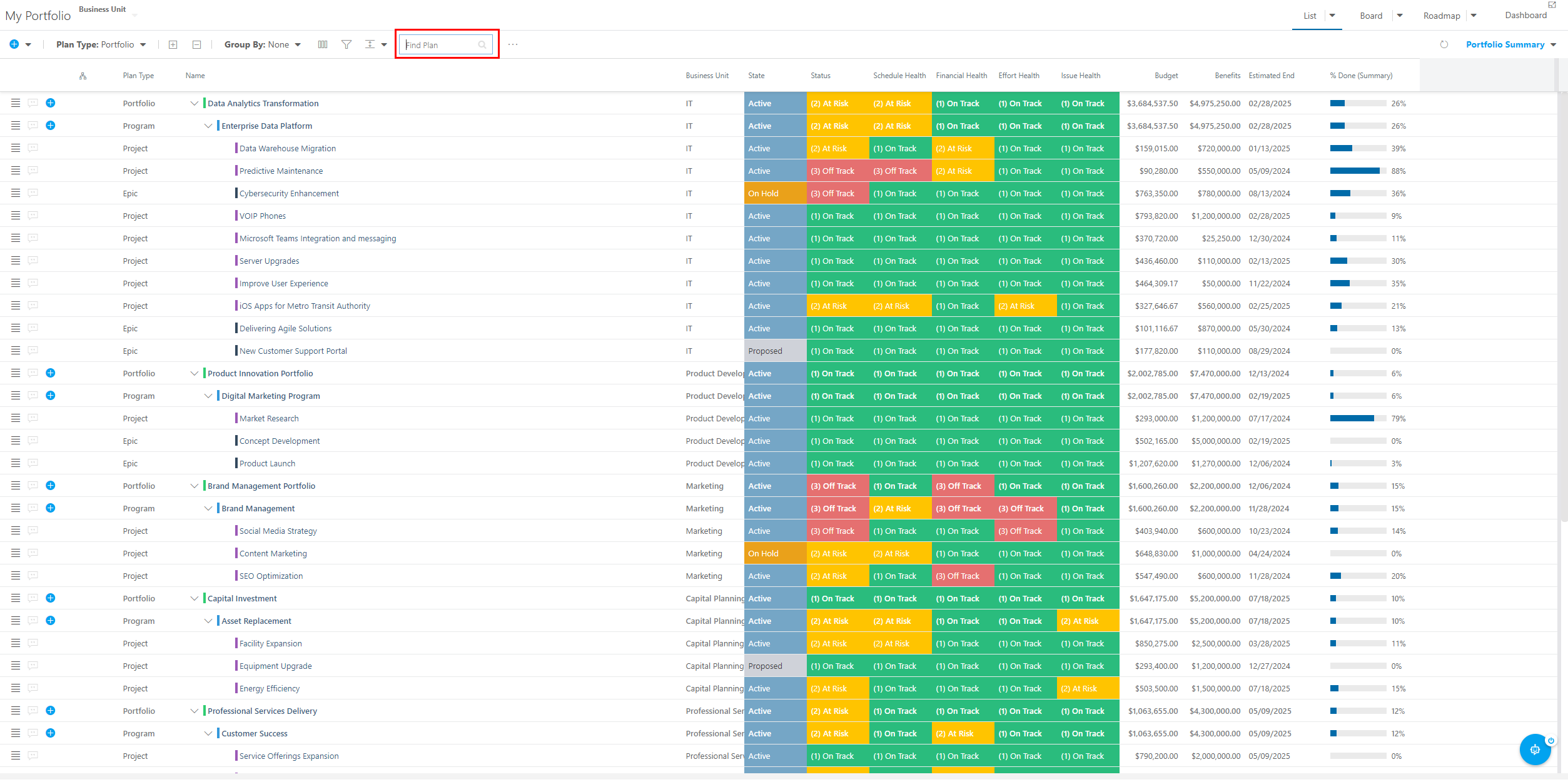The height and width of the screenshot is (782, 1568).
Task: Sort by the Budget column header
Action: [x=1166, y=76]
